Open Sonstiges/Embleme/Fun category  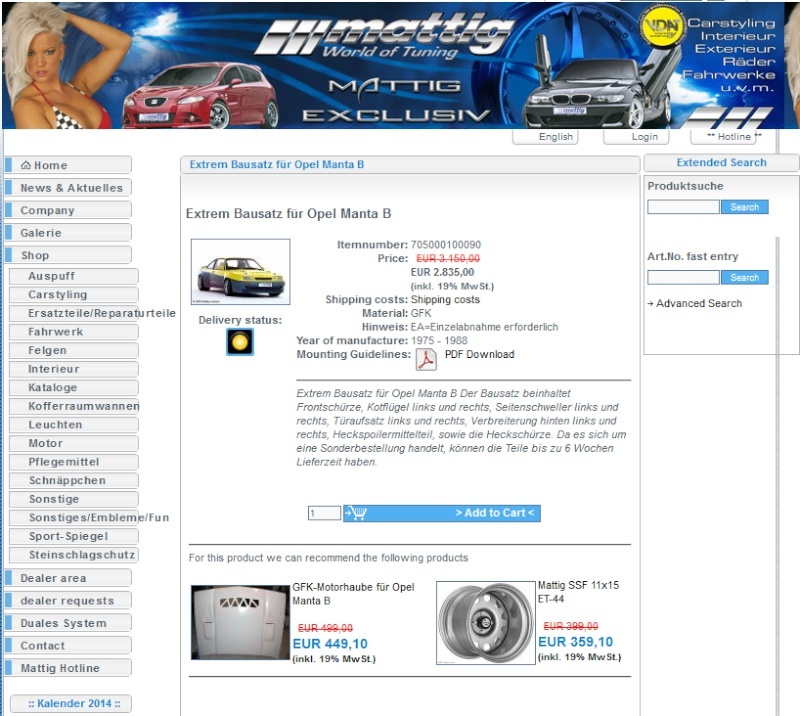[x=89, y=517]
